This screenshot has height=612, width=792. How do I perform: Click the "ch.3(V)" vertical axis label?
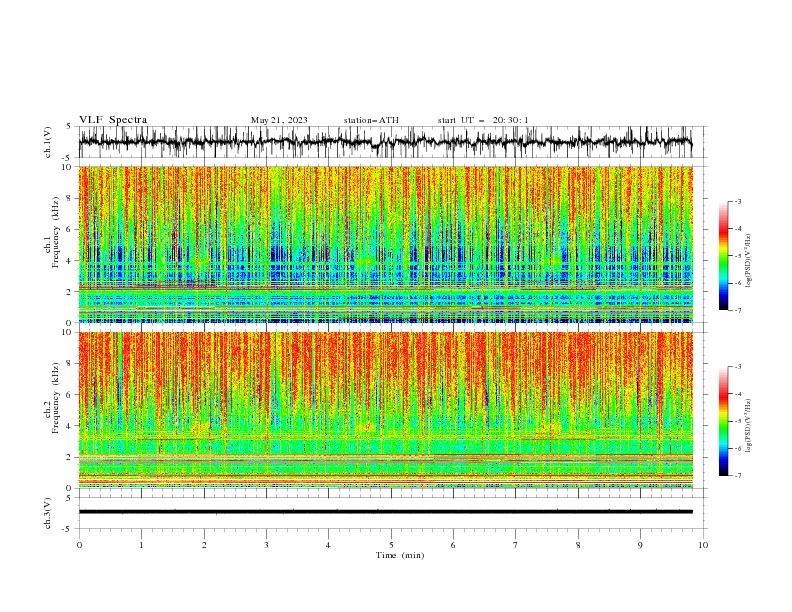coord(48,513)
